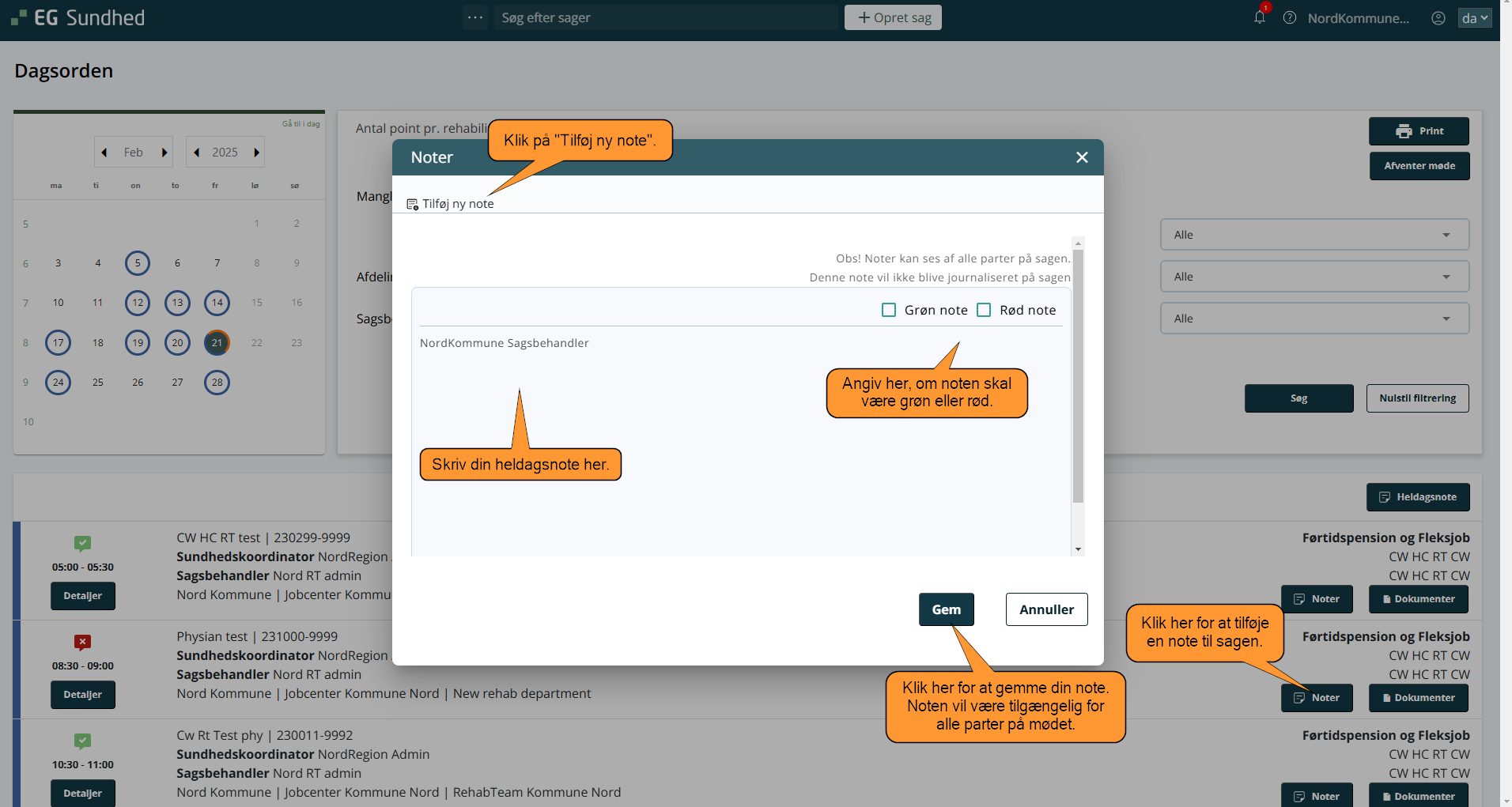This screenshot has height=807, width=1512.
Task: Type in the Søg efter sager field
Action: coord(664,17)
